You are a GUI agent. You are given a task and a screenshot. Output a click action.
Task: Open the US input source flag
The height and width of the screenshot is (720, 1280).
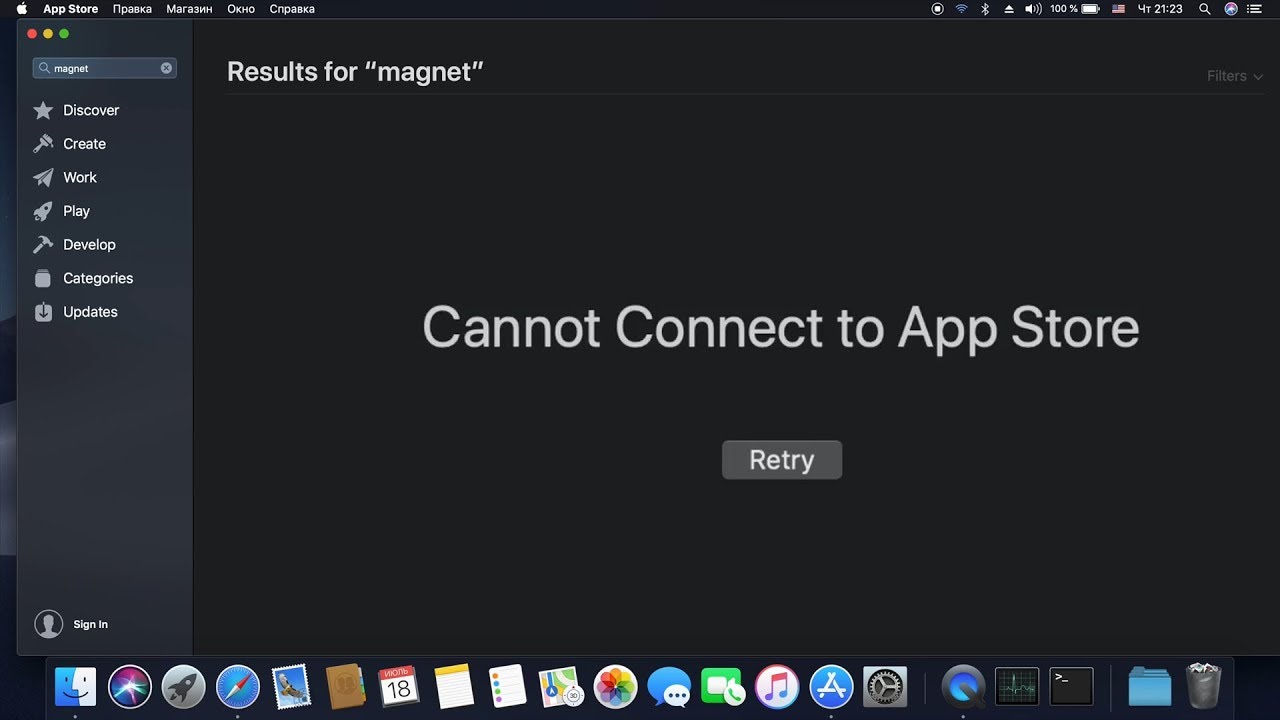[x=1118, y=9]
